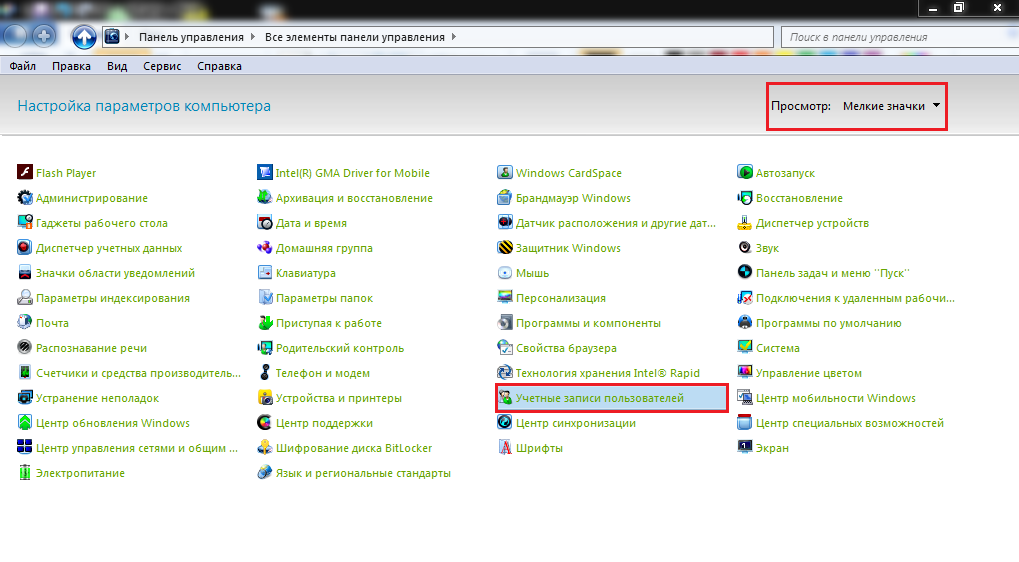Click the Диспетчер учетных данных icon
Screen dimensions: 1019x562
pyautogui.click(x=25, y=248)
